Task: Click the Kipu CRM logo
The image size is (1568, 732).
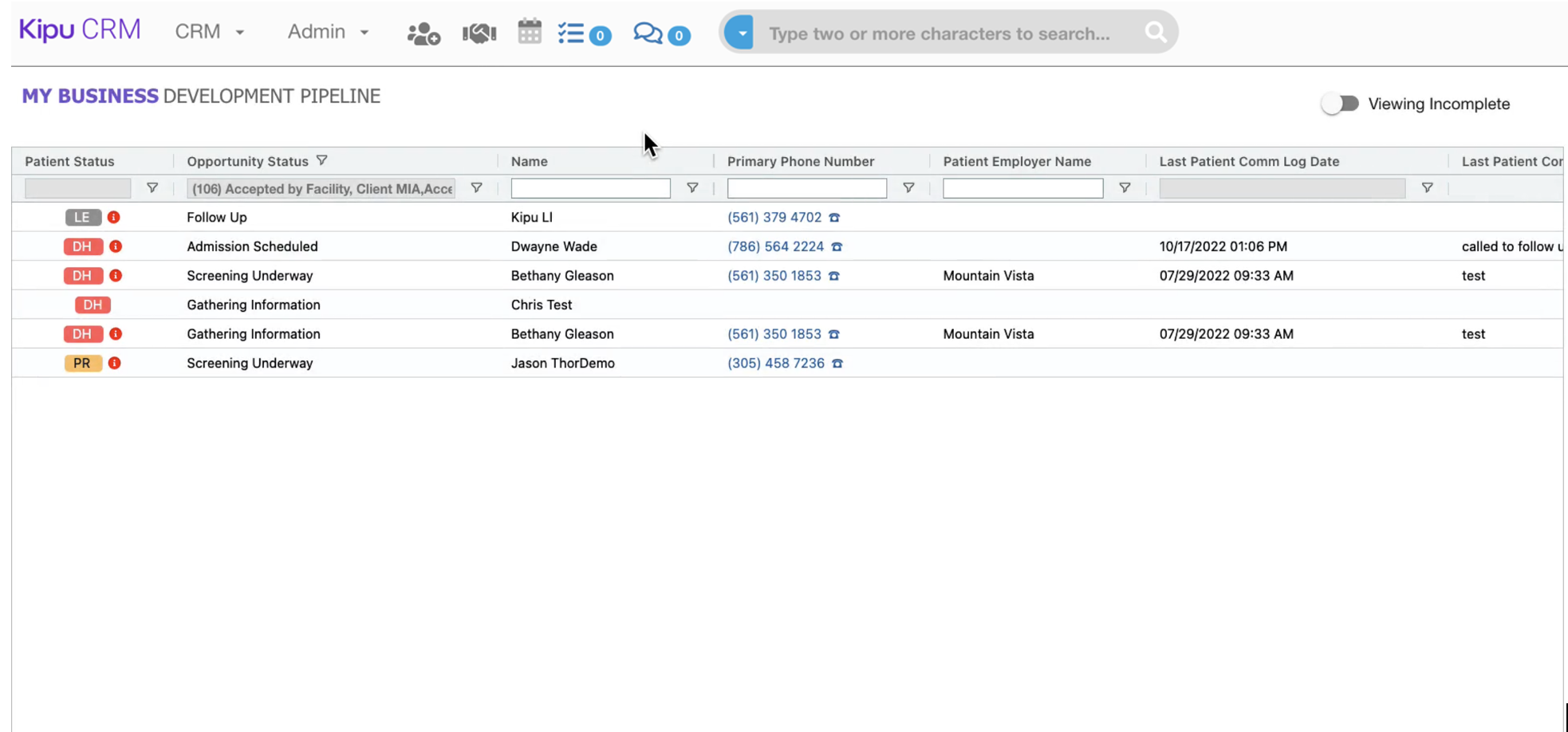Action: [79, 29]
